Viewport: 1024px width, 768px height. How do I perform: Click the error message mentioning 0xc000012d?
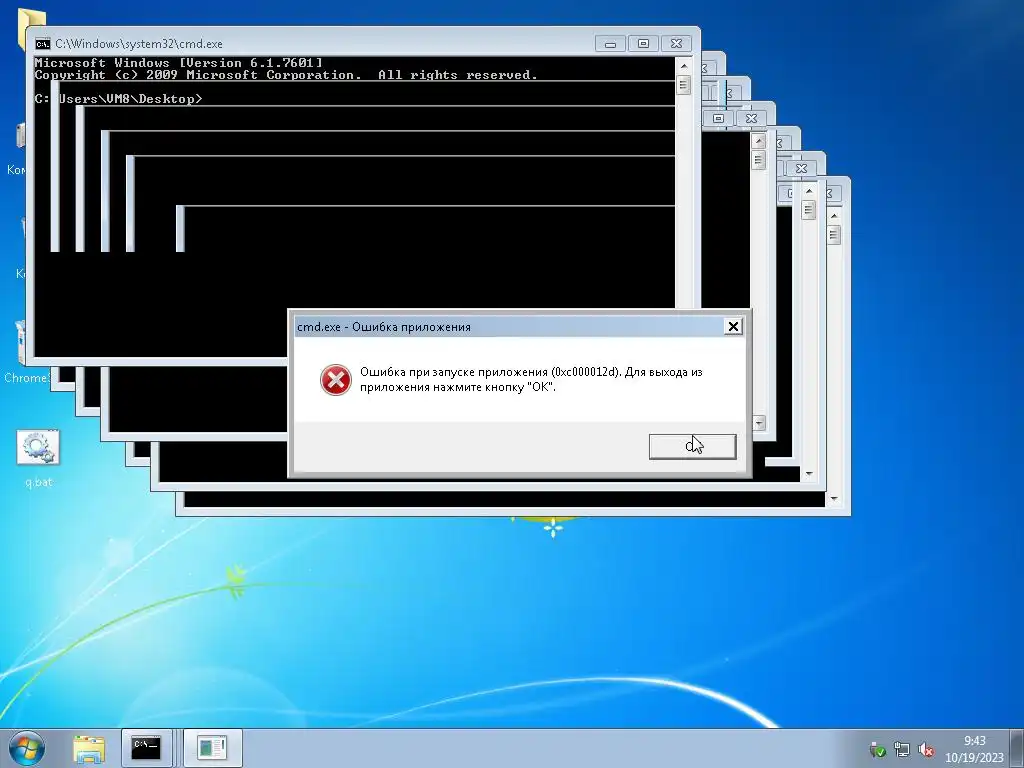[x=531, y=379]
